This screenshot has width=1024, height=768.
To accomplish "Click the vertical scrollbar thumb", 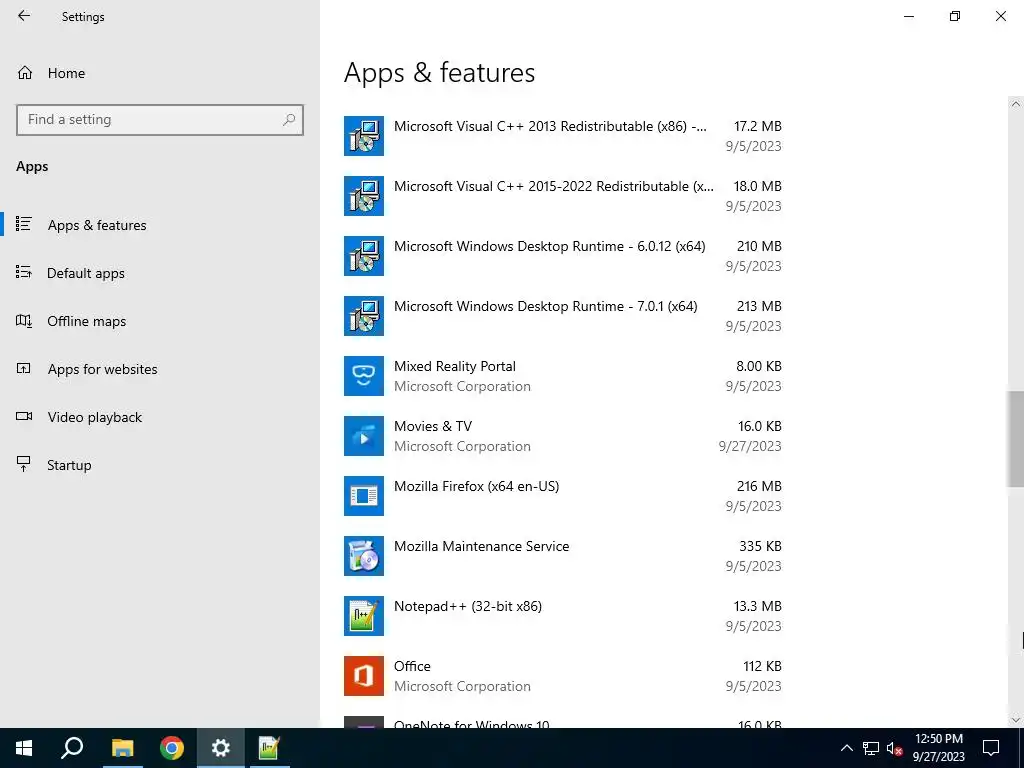I will click(1016, 439).
